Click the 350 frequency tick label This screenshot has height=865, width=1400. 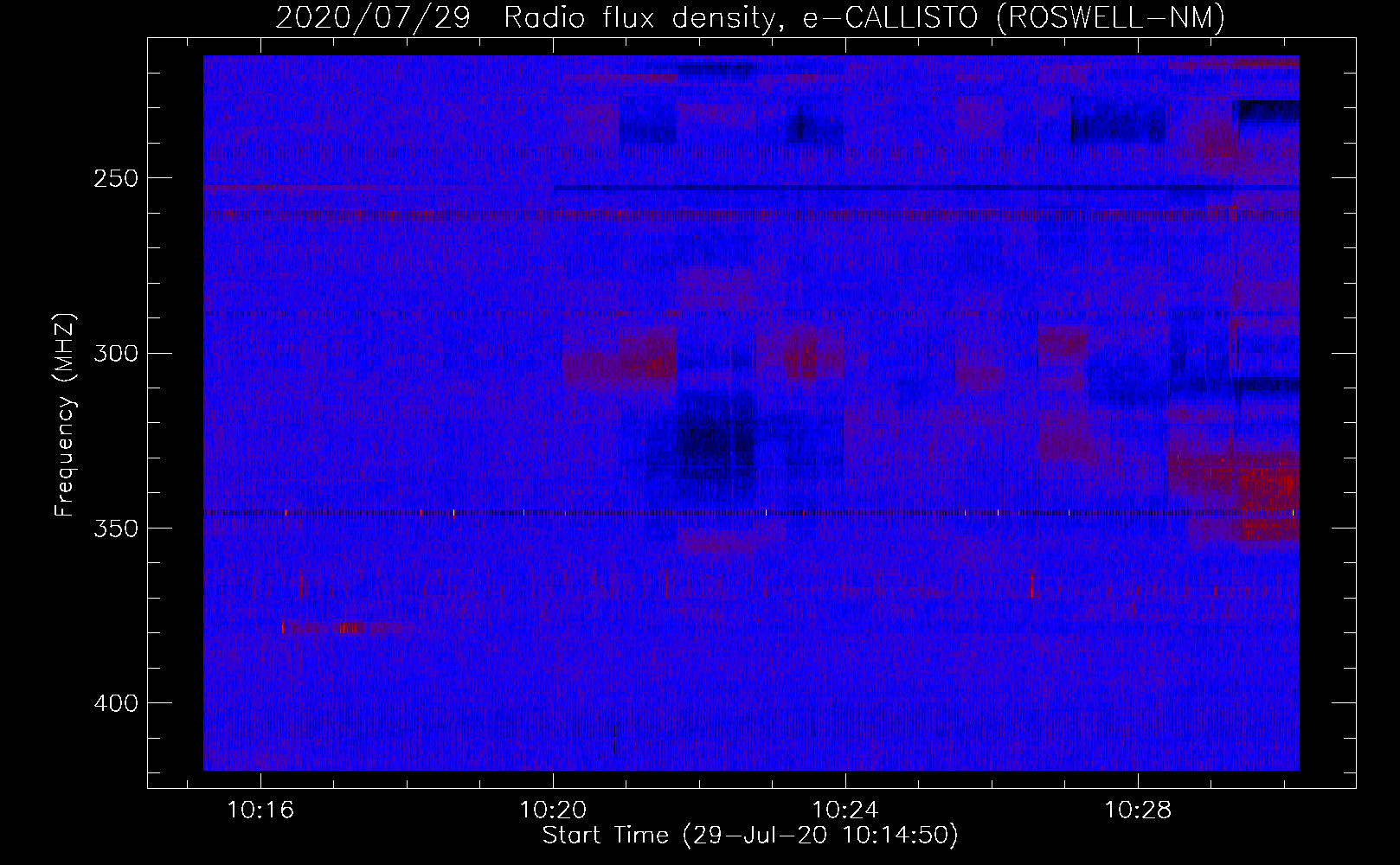pos(116,528)
